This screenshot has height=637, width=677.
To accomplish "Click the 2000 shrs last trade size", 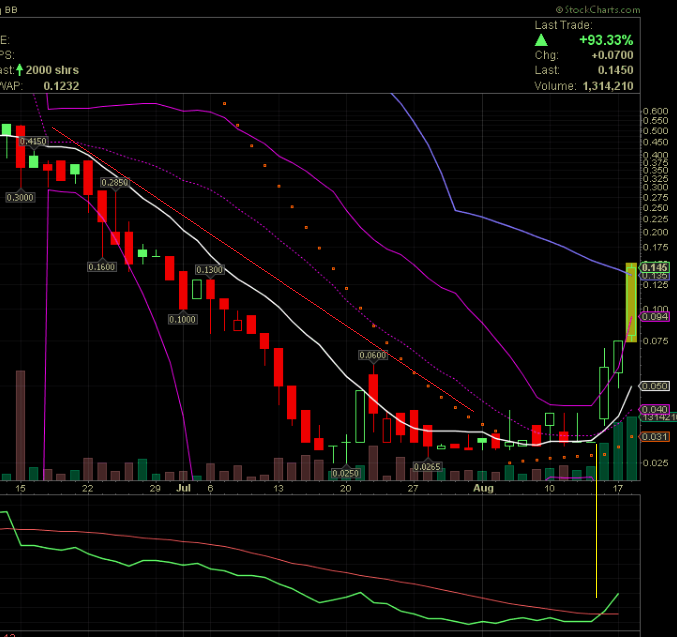I will pyautogui.click(x=52, y=70).
